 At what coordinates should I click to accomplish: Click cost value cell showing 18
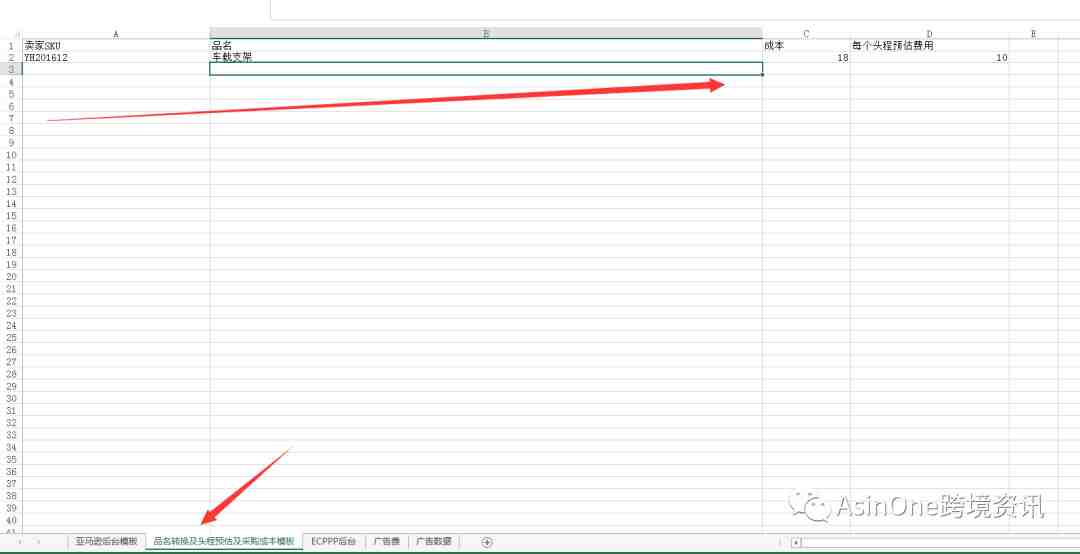tap(806, 58)
